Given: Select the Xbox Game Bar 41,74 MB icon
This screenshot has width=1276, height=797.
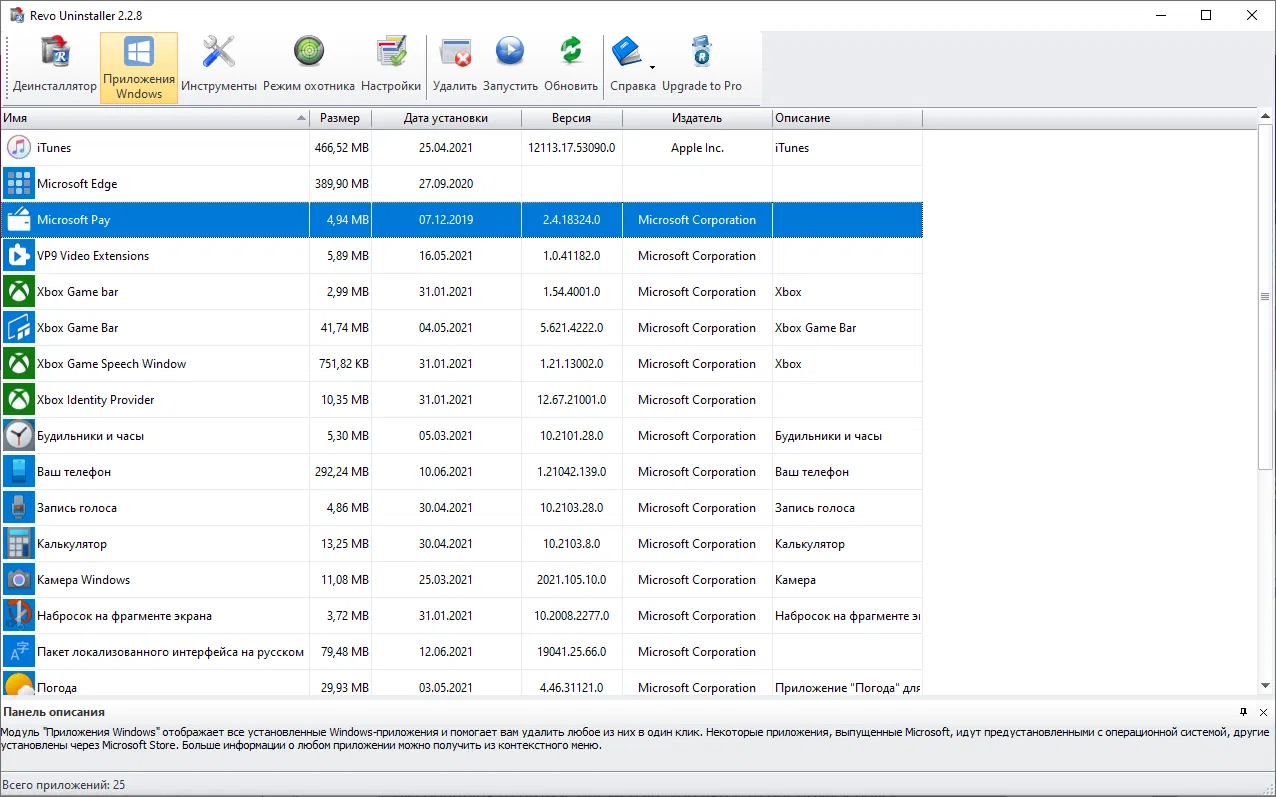Looking at the screenshot, I should 19,328.
